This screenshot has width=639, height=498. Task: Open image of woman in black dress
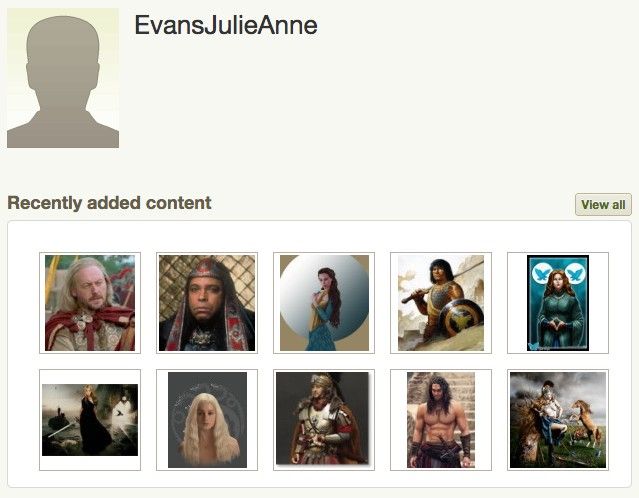click(90, 420)
